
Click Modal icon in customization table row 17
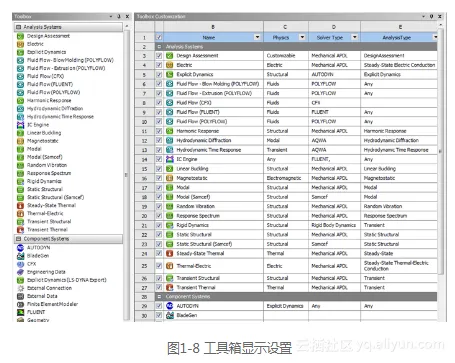[170, 188]
